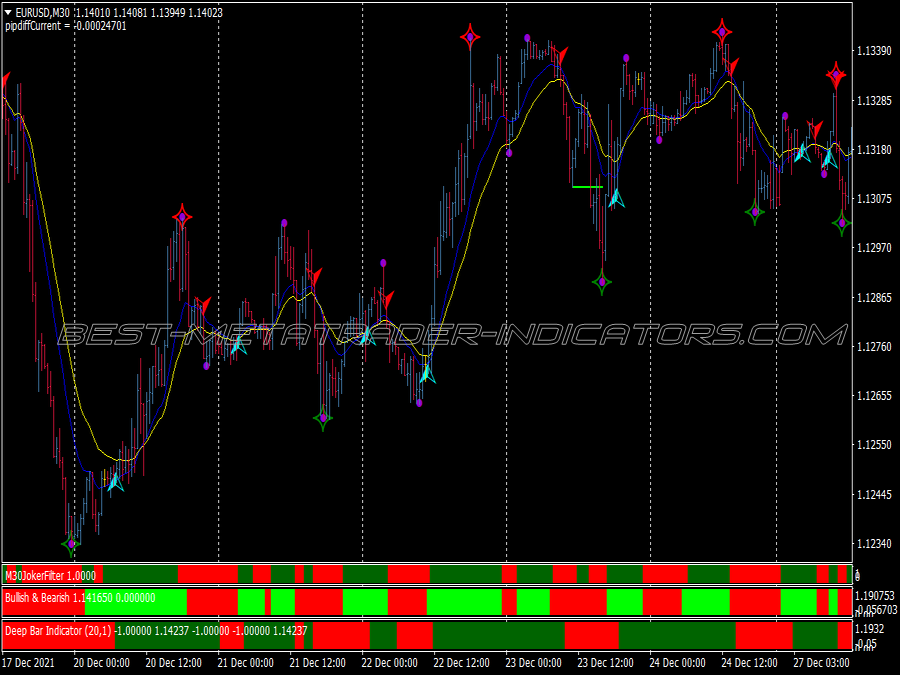The width and height of the screenshot is (900, 675).
Task: Click the cyan up arrow just after 21 Dec 00:00
Action: pos(238,346)
